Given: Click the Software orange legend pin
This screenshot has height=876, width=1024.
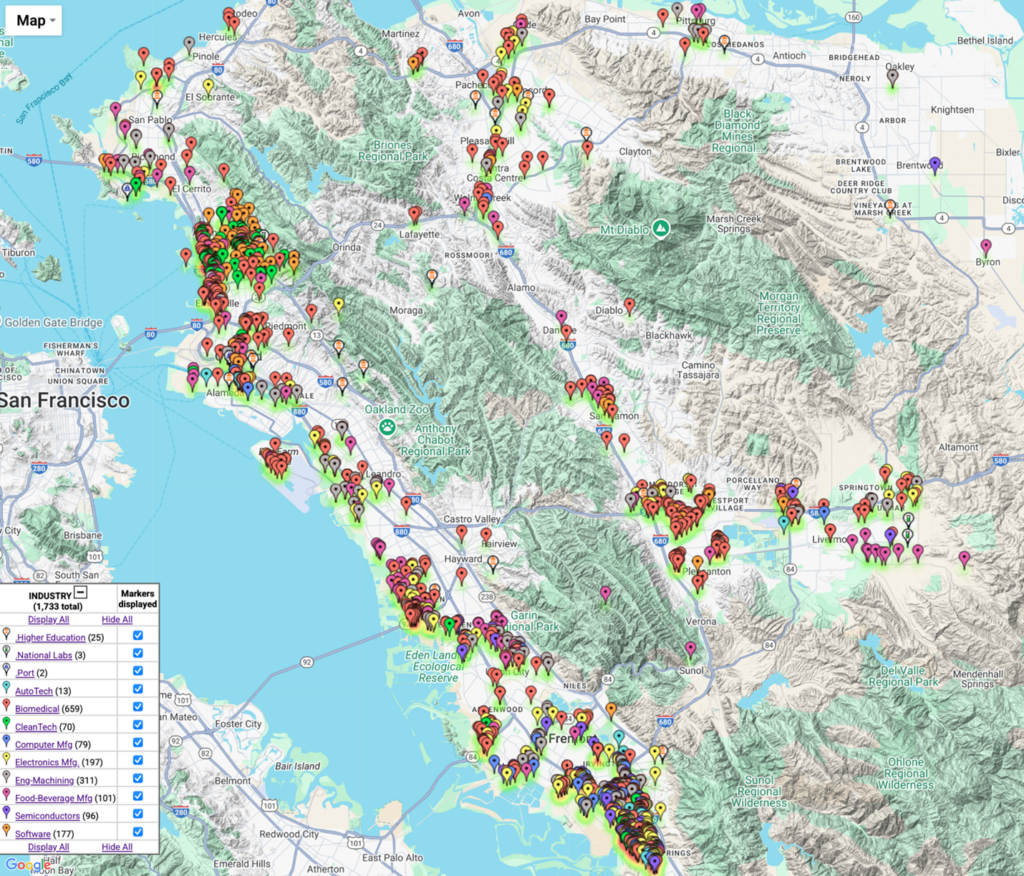Looking at the screenshot, I should pyautogui.click(x=7, y=831).
